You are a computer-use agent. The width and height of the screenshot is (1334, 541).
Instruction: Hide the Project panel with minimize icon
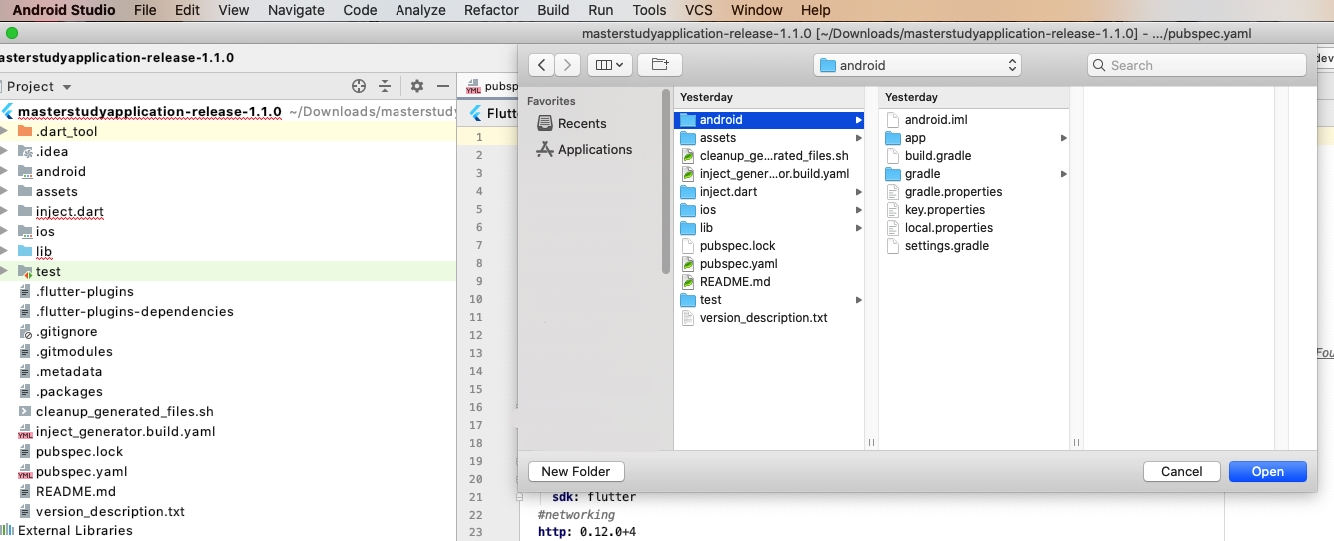pos(443,87)
